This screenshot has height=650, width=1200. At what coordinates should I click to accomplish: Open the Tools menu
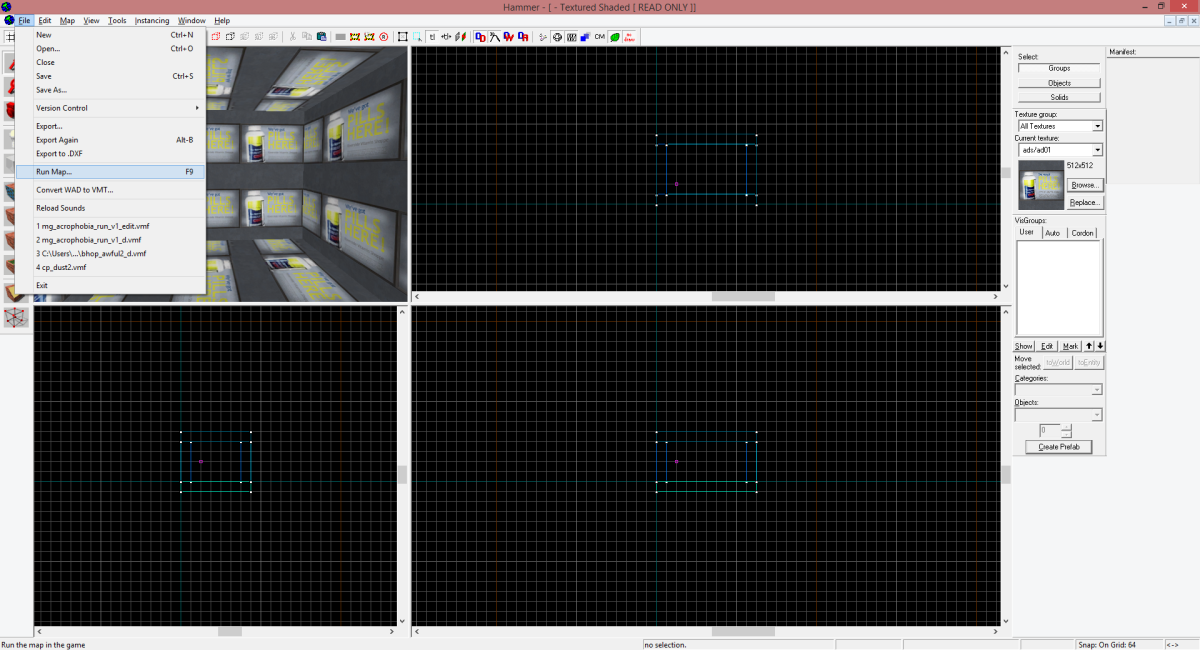[117, 20]
